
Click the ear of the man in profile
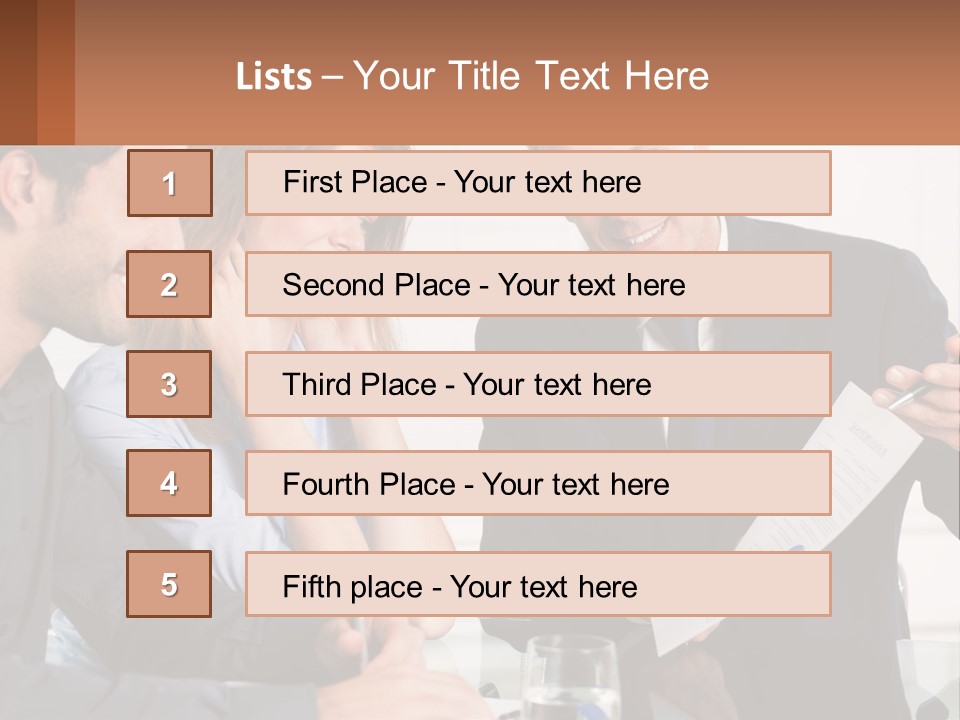(18, 182)
